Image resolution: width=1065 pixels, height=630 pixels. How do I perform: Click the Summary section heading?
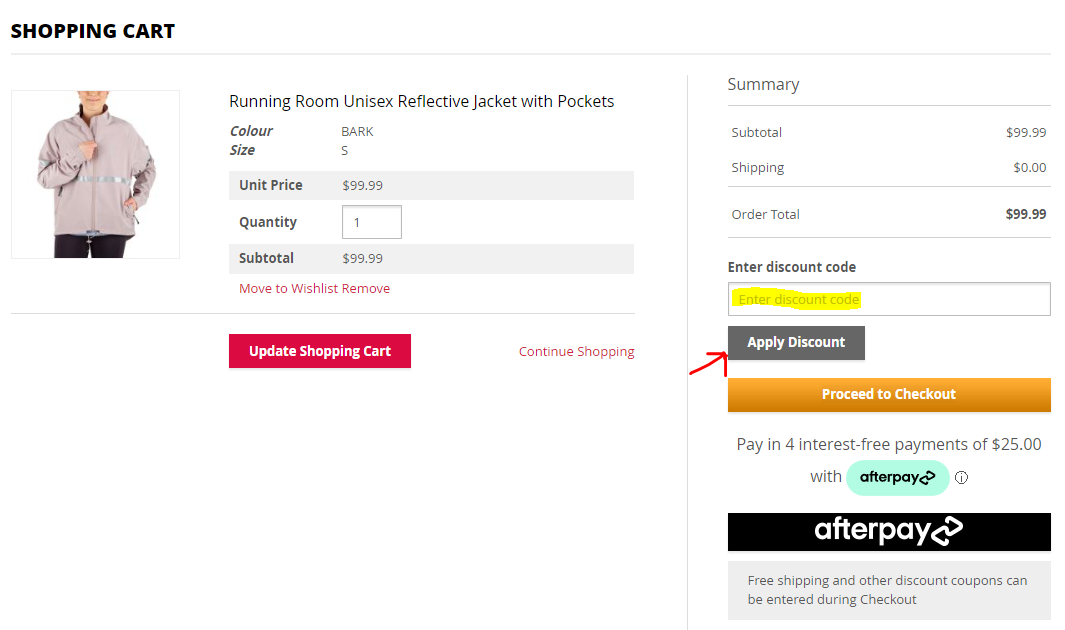(763, 84)
